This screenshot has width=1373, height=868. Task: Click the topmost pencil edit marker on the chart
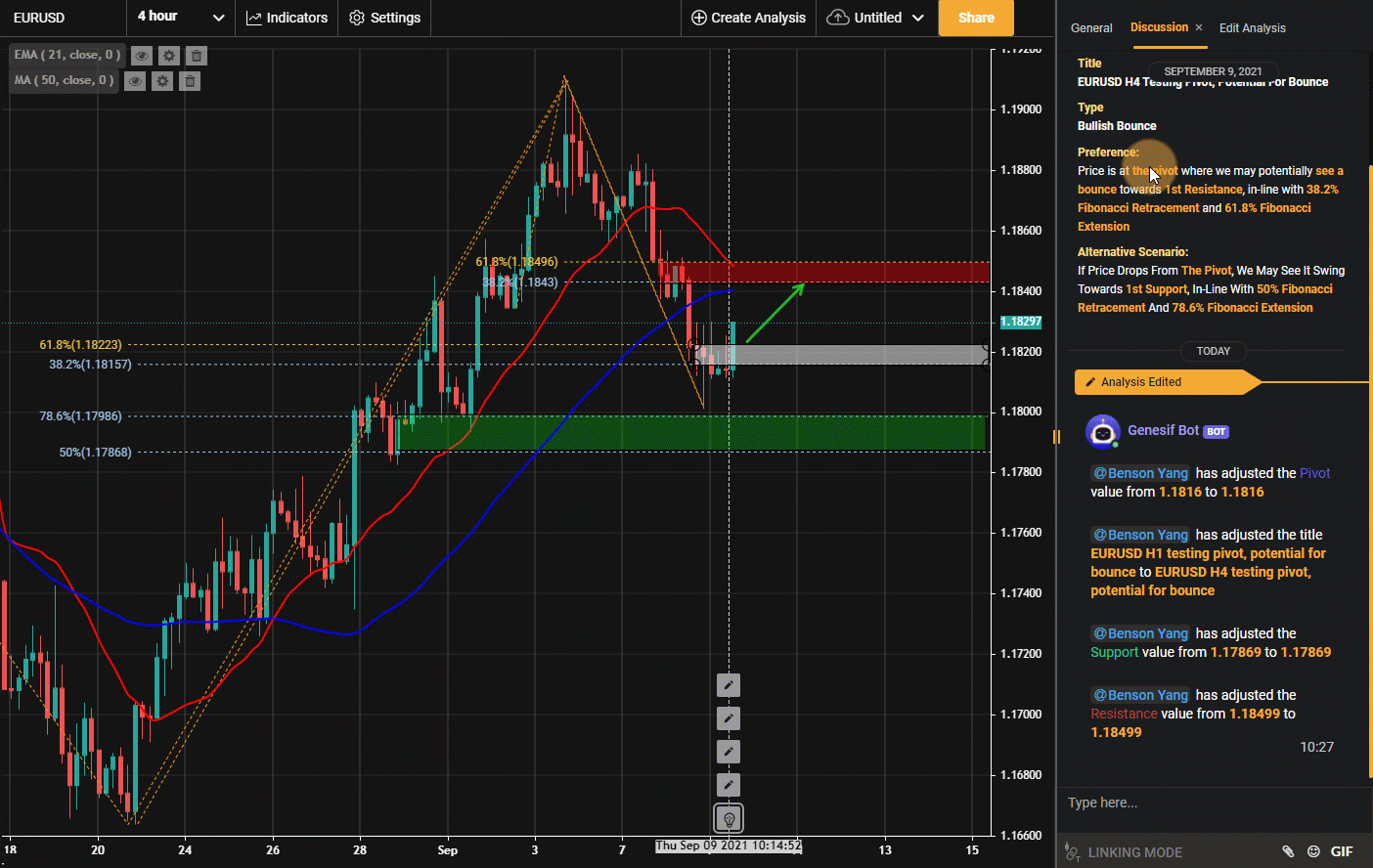coord(729,685)
